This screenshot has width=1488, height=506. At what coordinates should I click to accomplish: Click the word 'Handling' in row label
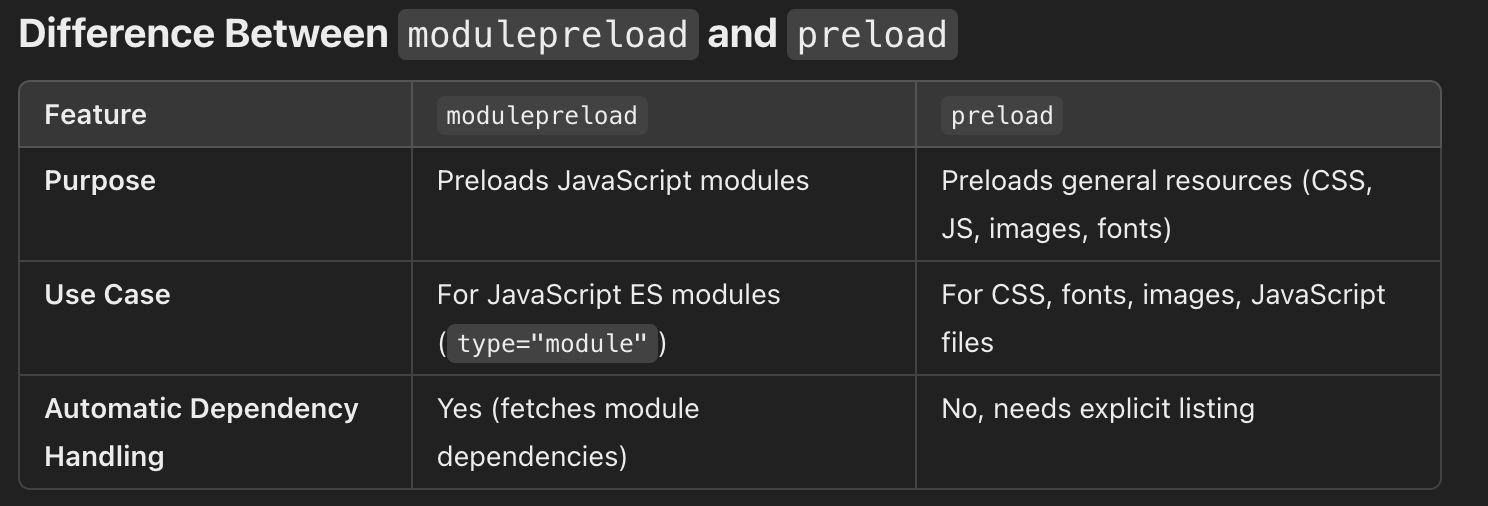pyautogui.click(x=104, y=457)
